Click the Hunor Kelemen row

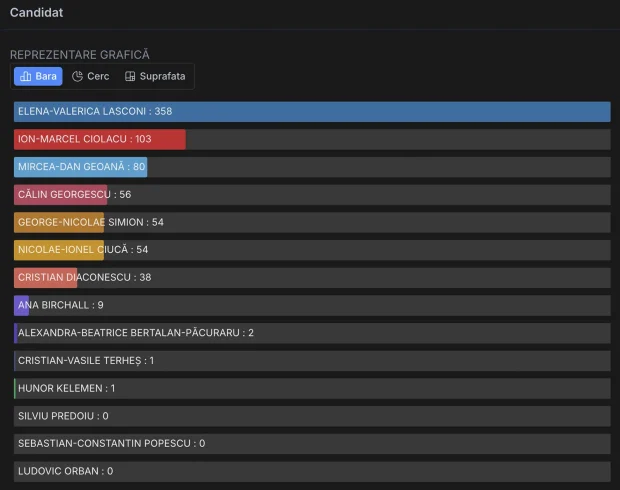point(312,388)
